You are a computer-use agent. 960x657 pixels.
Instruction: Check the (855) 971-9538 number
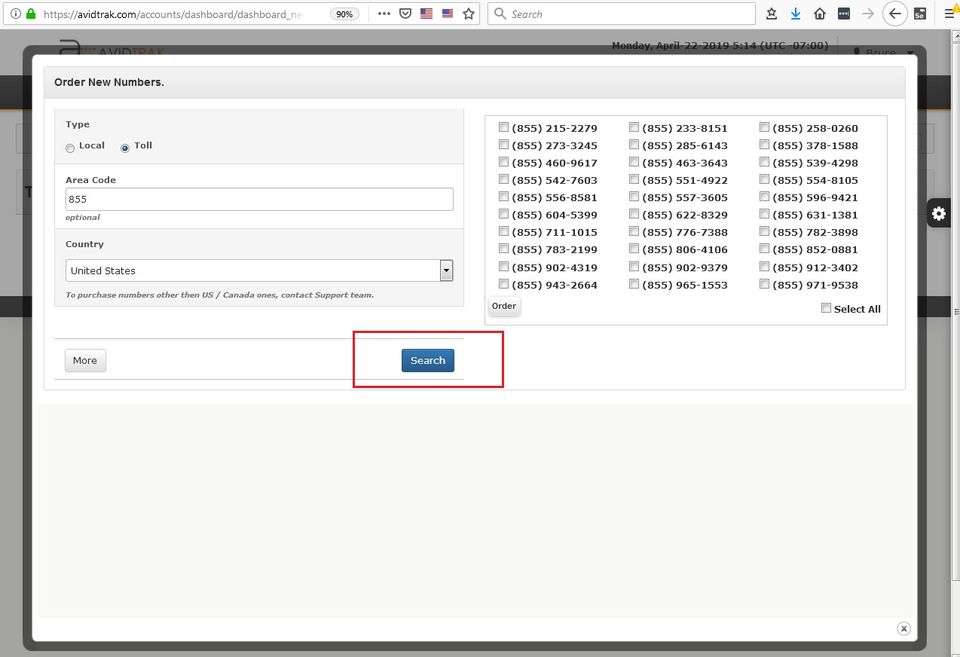click(x=764, y=283)
